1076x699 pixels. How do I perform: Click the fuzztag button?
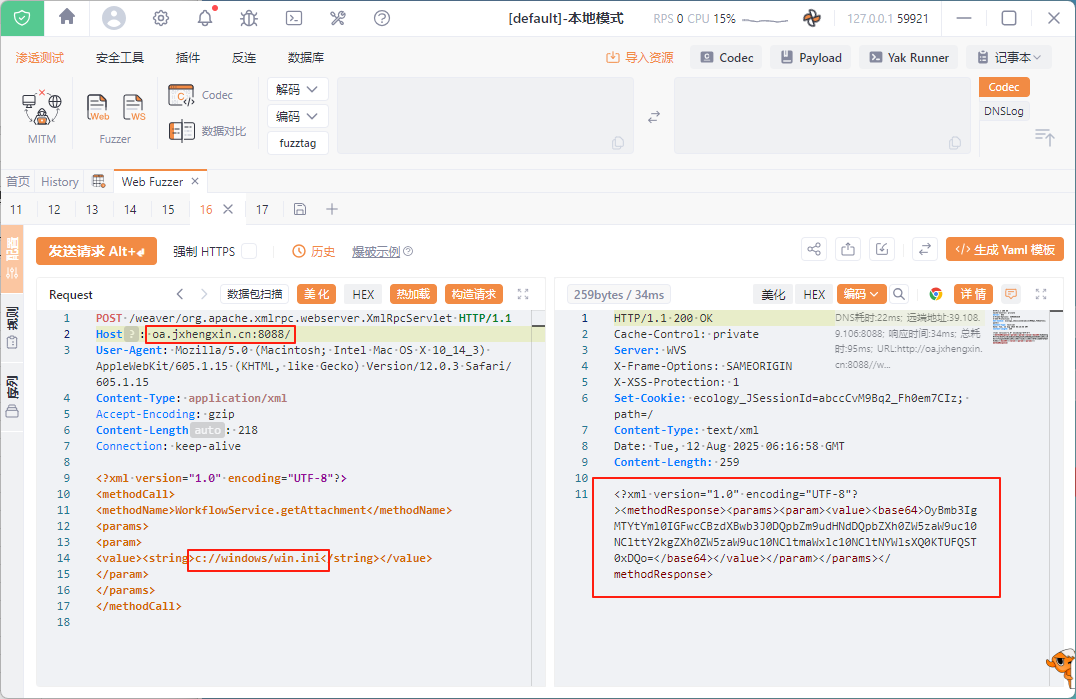click(x=297, y=143)
